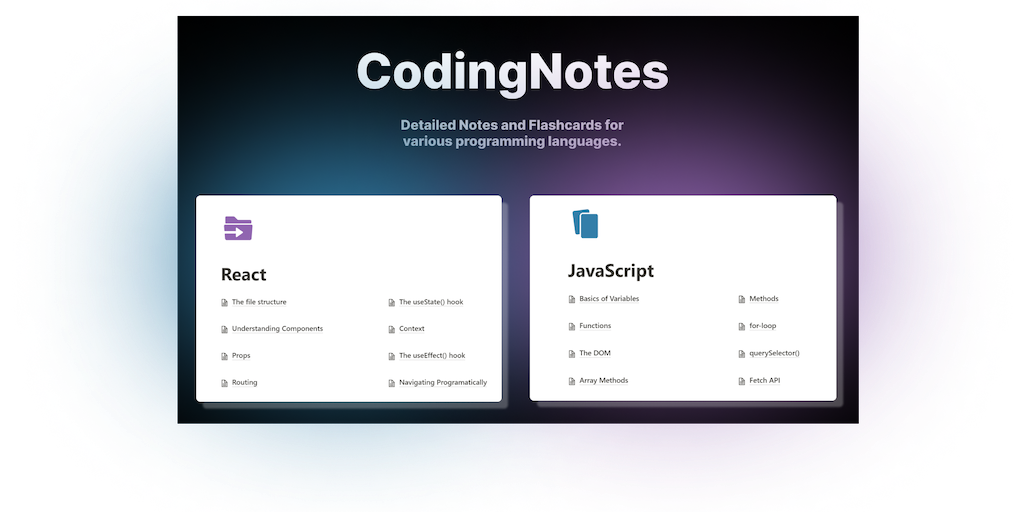The width and height of the screenshot is (1024, 512).
Task: Click the page icon beside "Understanding Components"
Action: (x=225, y=329)
